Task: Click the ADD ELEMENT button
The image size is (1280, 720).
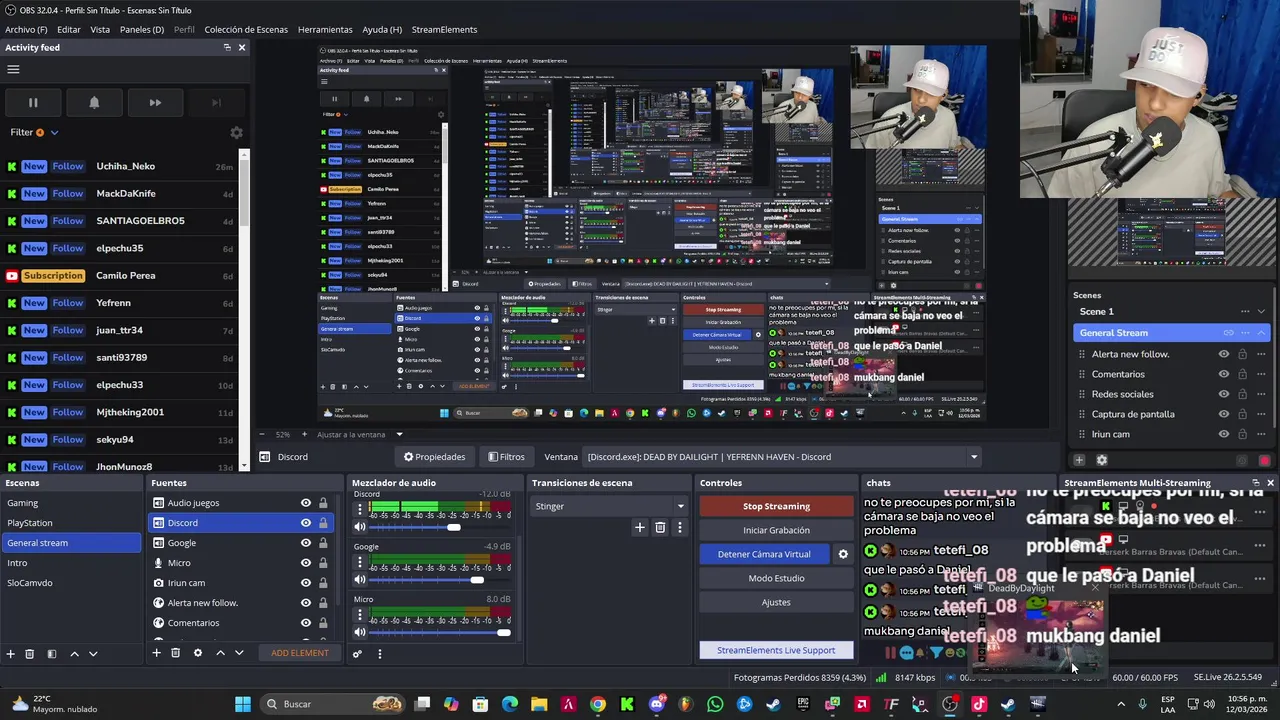Action: [299, 653]
